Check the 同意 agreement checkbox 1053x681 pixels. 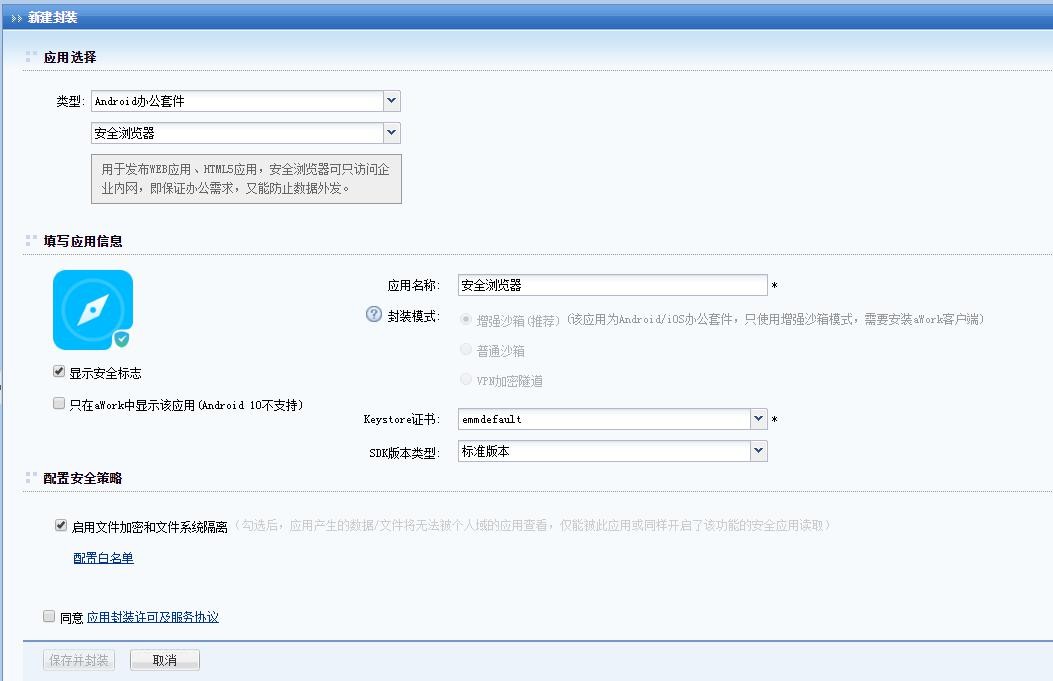49,617
